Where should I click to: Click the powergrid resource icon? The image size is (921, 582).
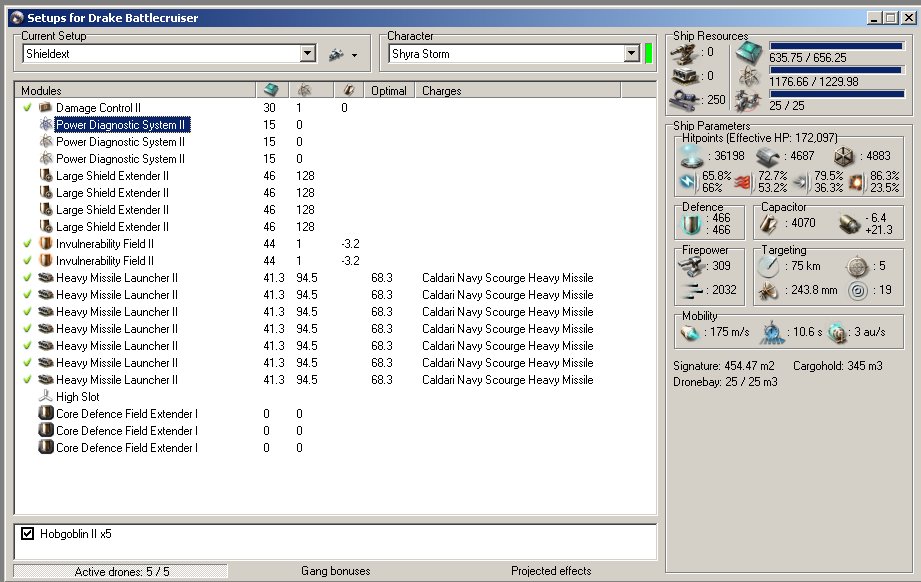(749, 77)
